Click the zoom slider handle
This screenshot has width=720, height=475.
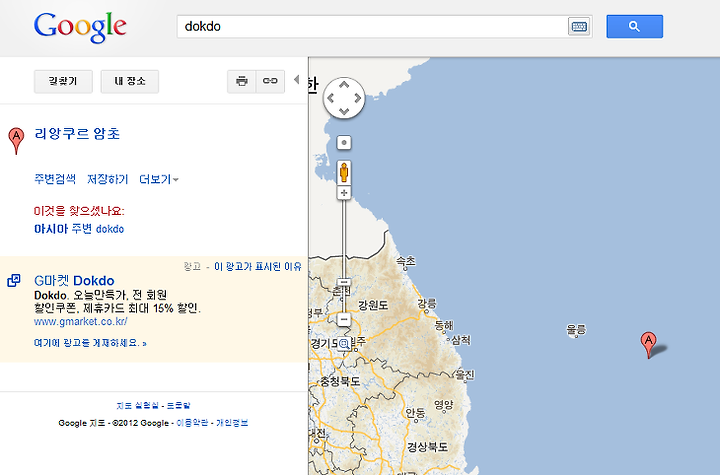pyautogui.click(x=344, y=282)
